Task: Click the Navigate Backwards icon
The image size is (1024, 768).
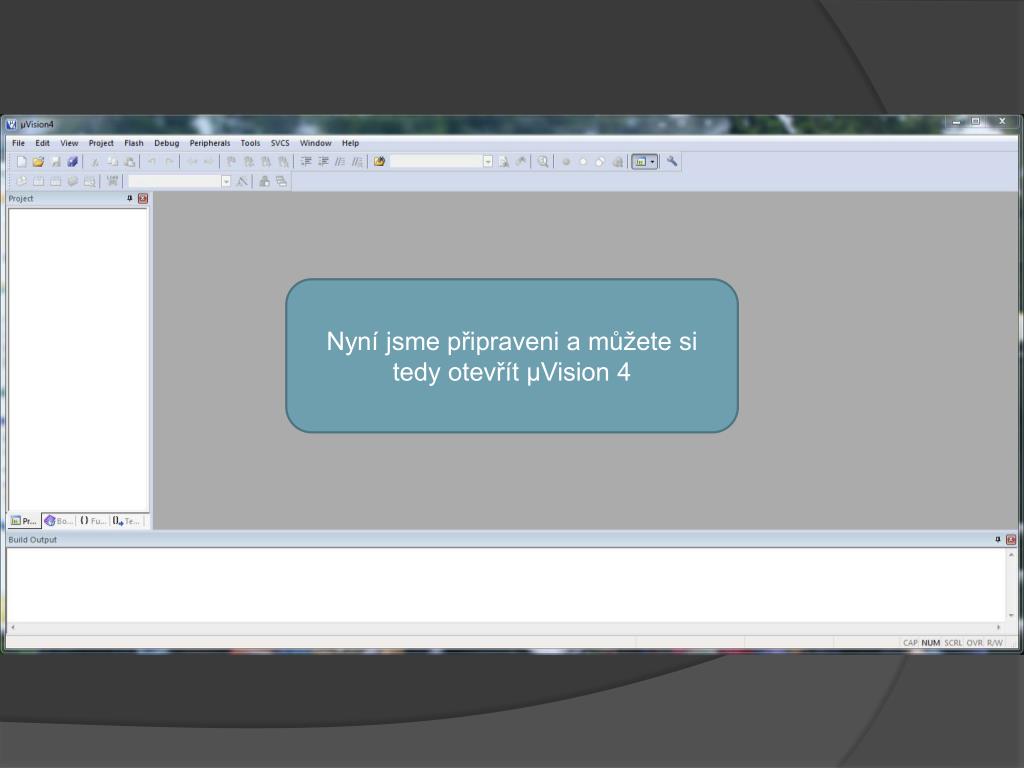Action: click(x=192, y=162)
